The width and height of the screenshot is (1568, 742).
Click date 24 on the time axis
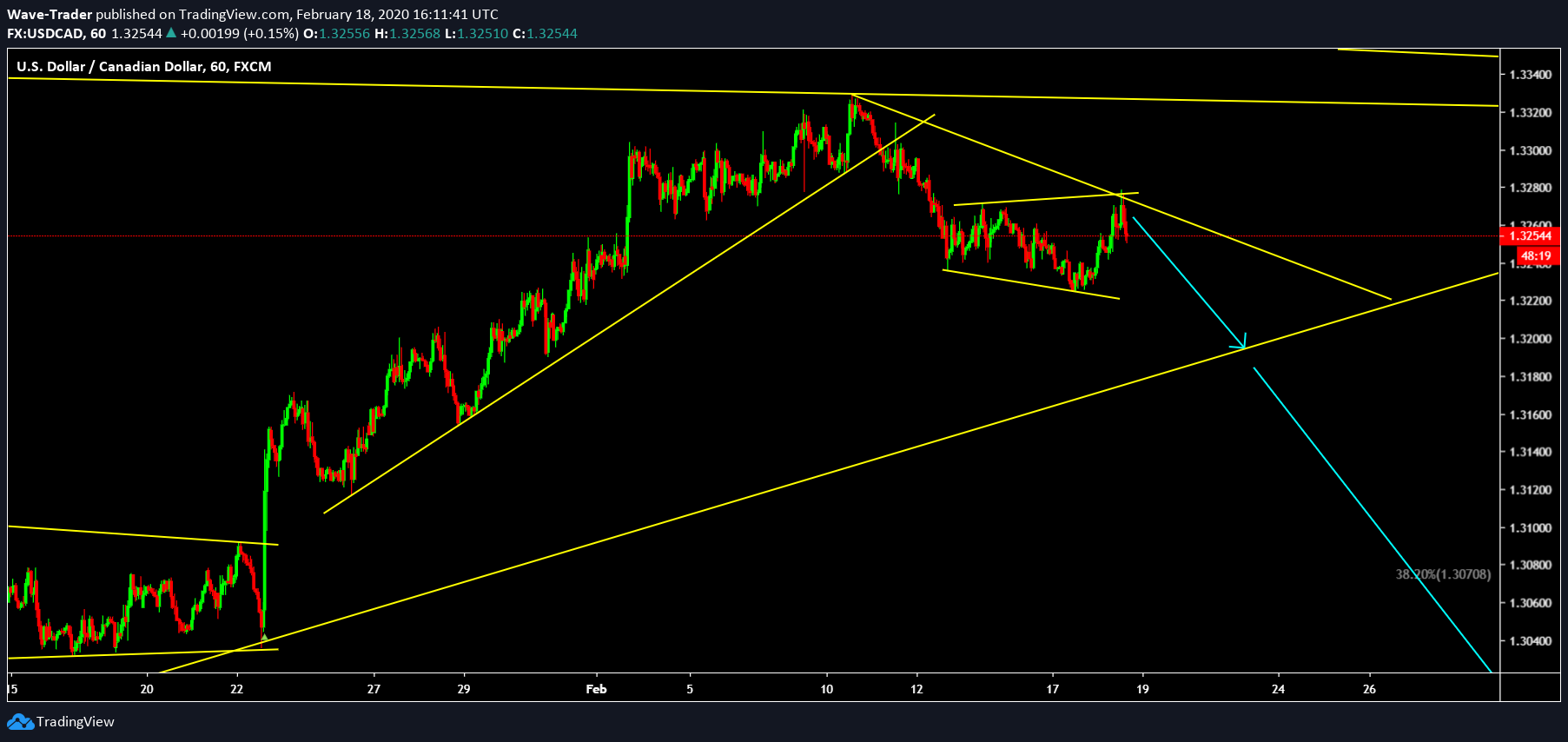pos(1279,689)
